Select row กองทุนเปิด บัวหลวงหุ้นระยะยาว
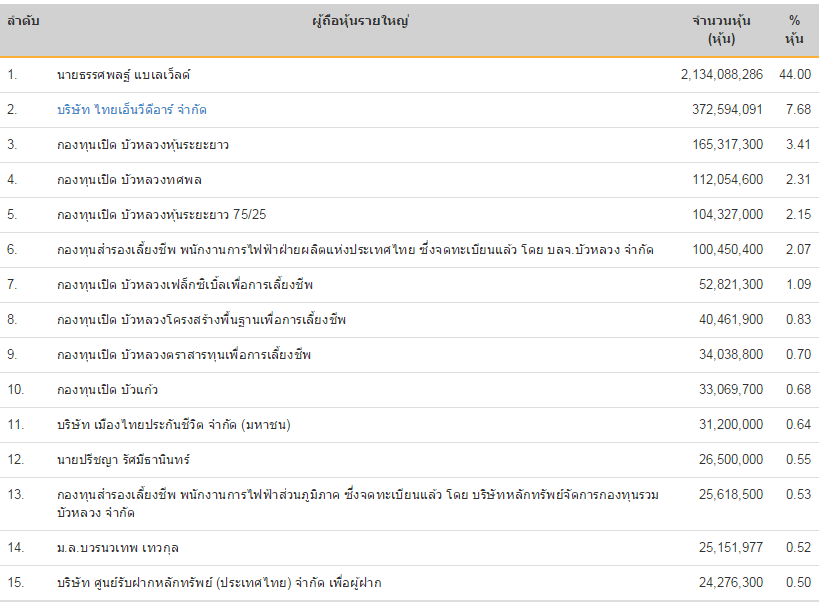This screenshot has width=822, height=603. (x=409, y=145)
